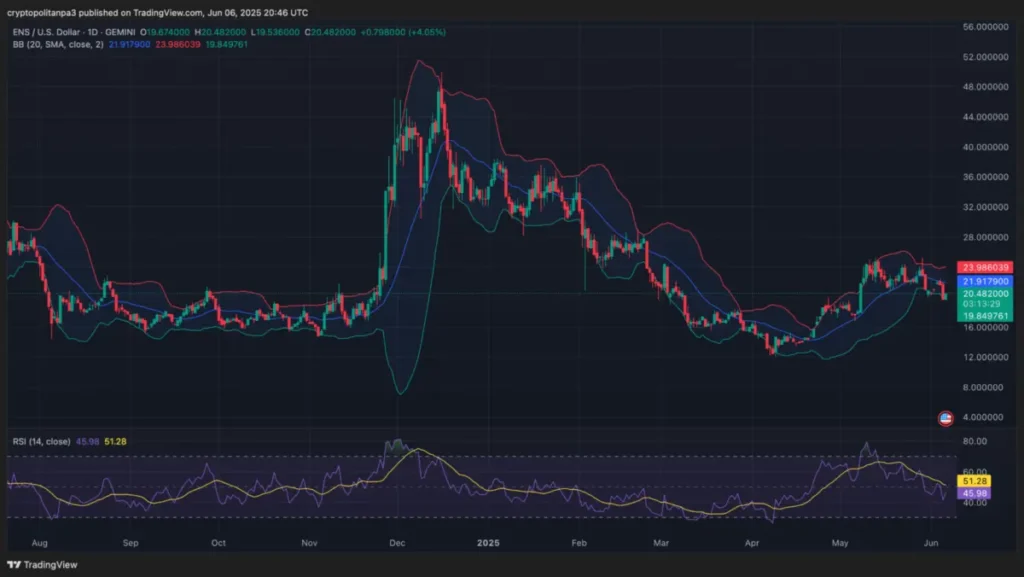Select the BB (20, SMA, close, 2) indicator label
Screen dimensions: 1024x577
click(x=60, y=45)
